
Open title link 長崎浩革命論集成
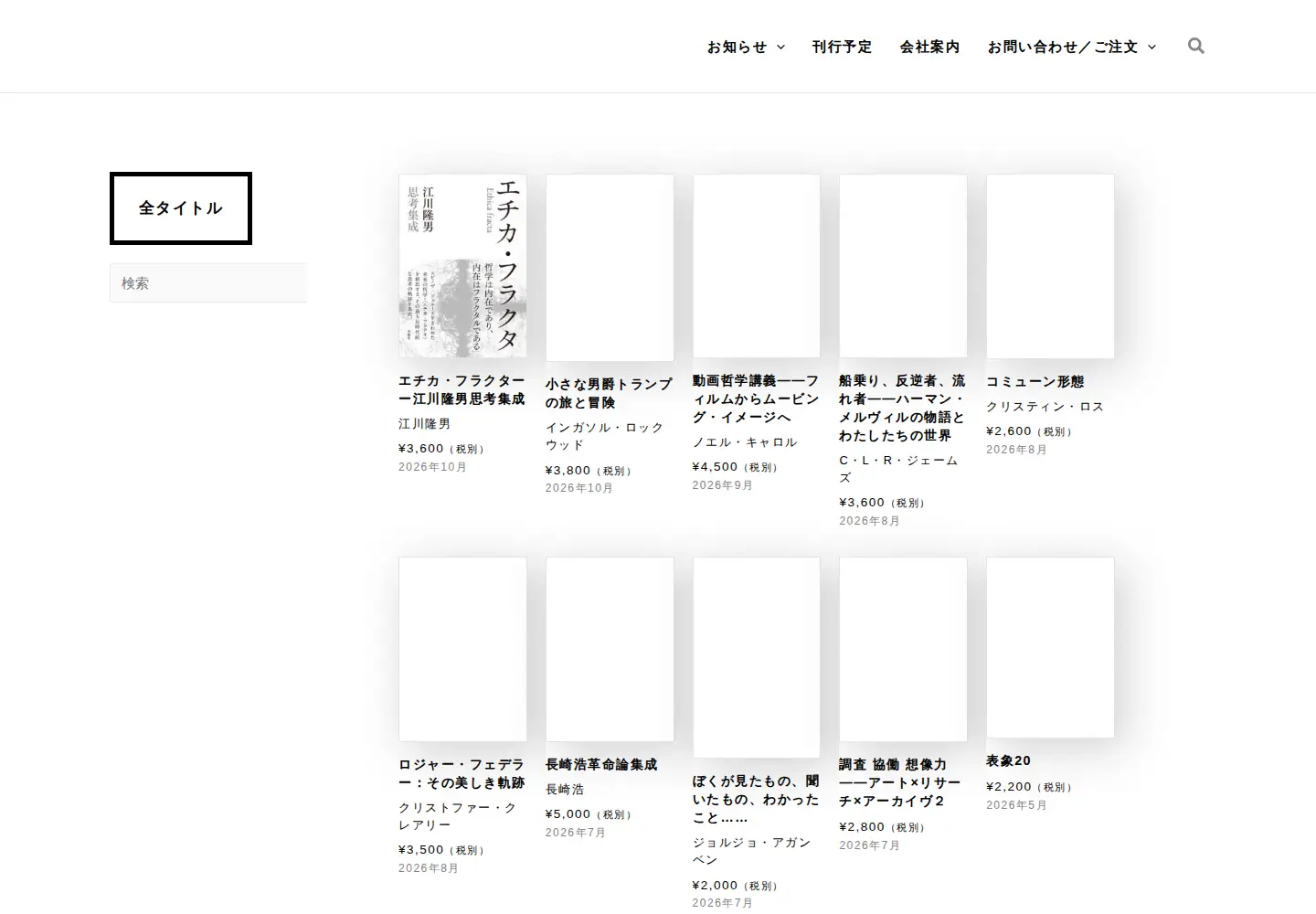click(x=601, y=764)
